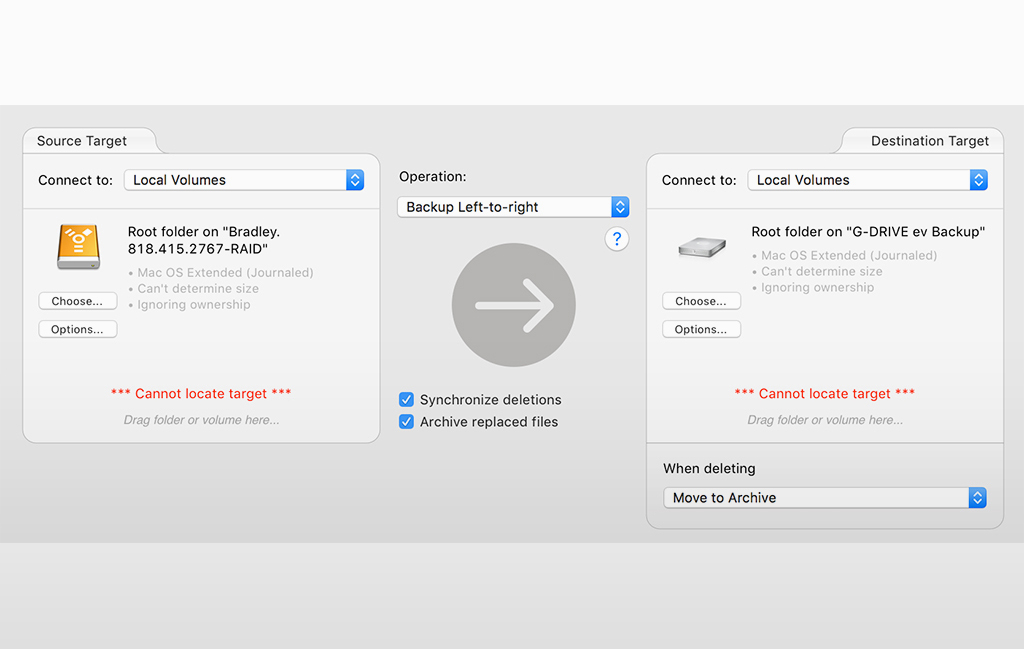Click the destination 'Cannot locate target' warning
This screenshot has width=1024, height=649.
(x=825, y=394)
